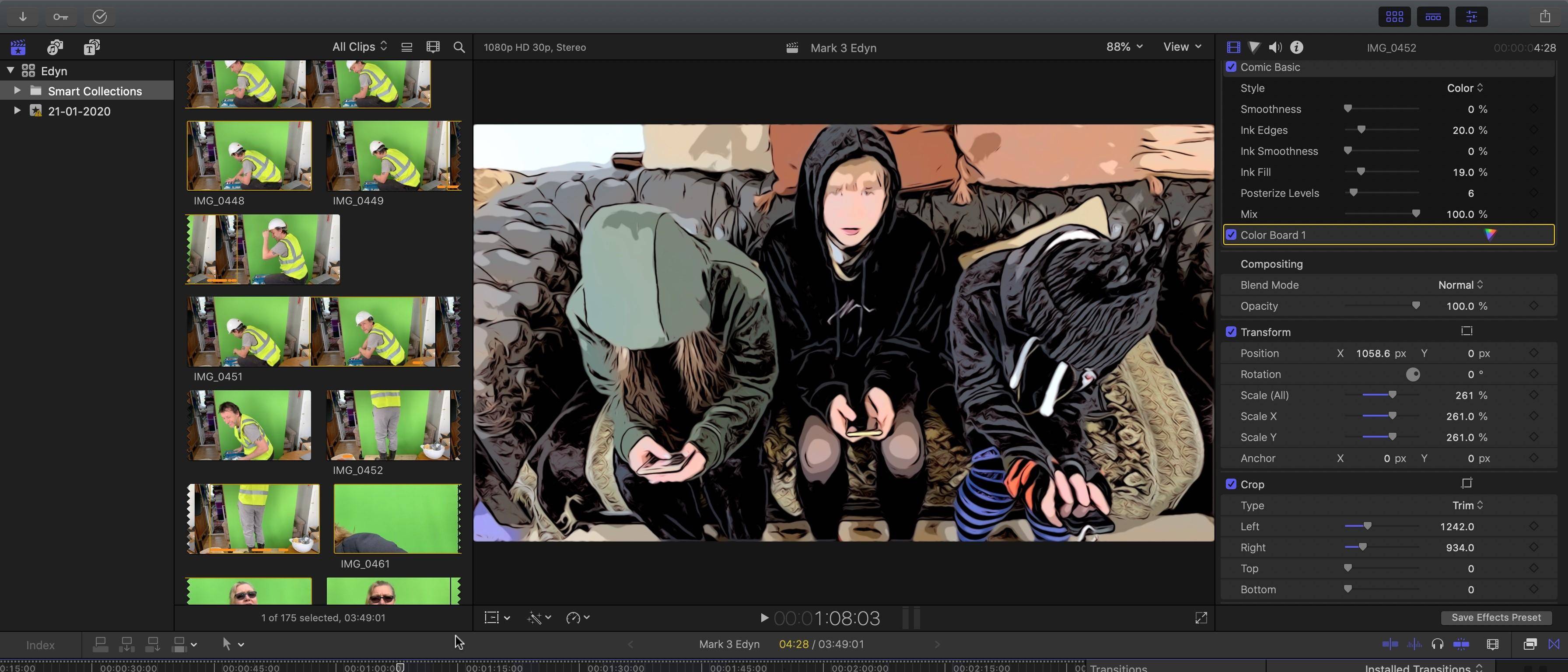This screenshot has width=1568, height=672.
Task: Toggle Color Board 1 effect on/off
Action: click(x=1231, y=234)
